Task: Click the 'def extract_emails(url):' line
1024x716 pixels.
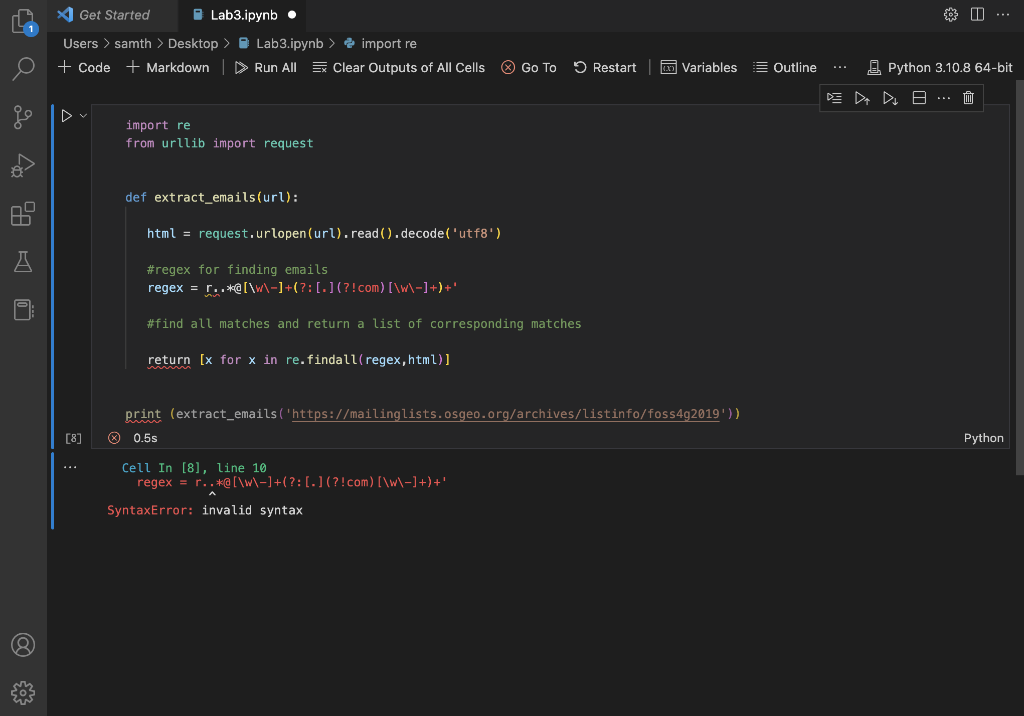Action: click(x=212, y=197)
